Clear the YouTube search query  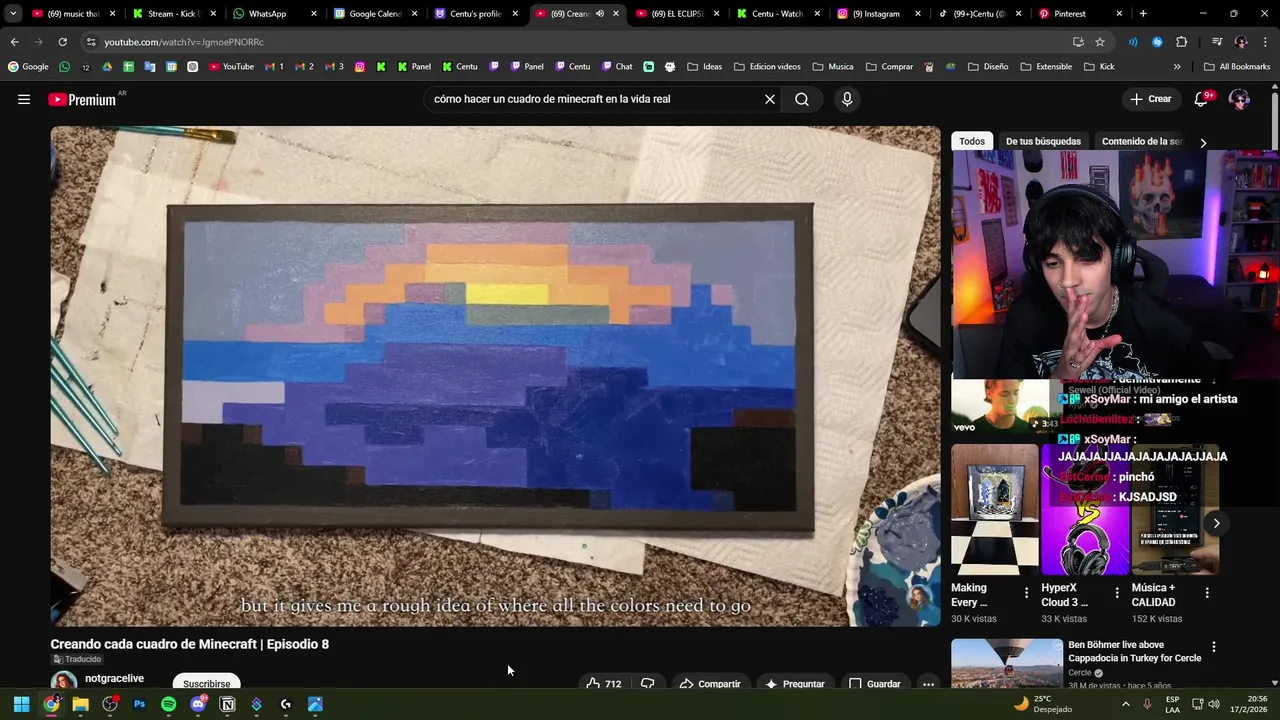770,99
